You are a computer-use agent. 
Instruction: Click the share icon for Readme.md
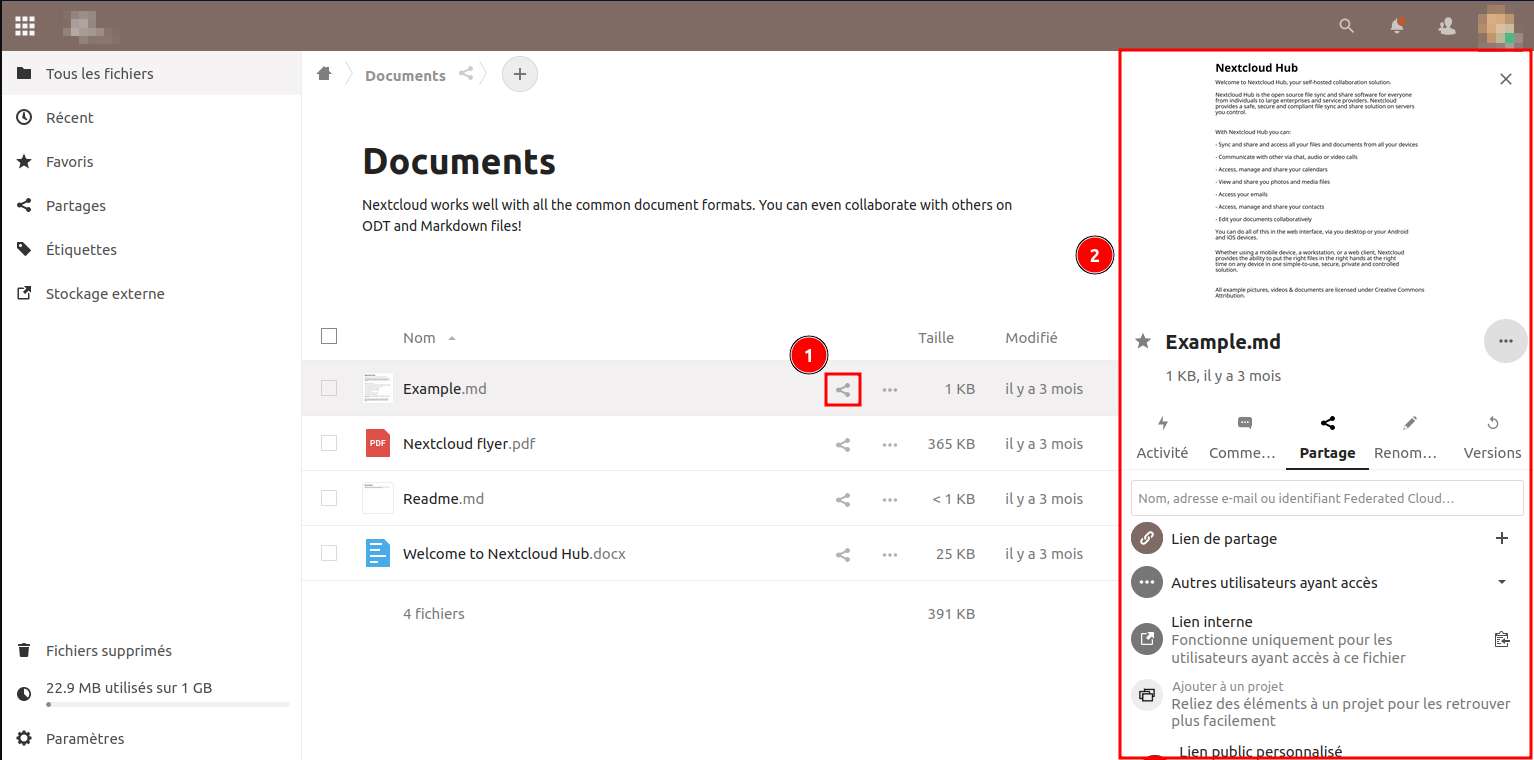[843, 499]
